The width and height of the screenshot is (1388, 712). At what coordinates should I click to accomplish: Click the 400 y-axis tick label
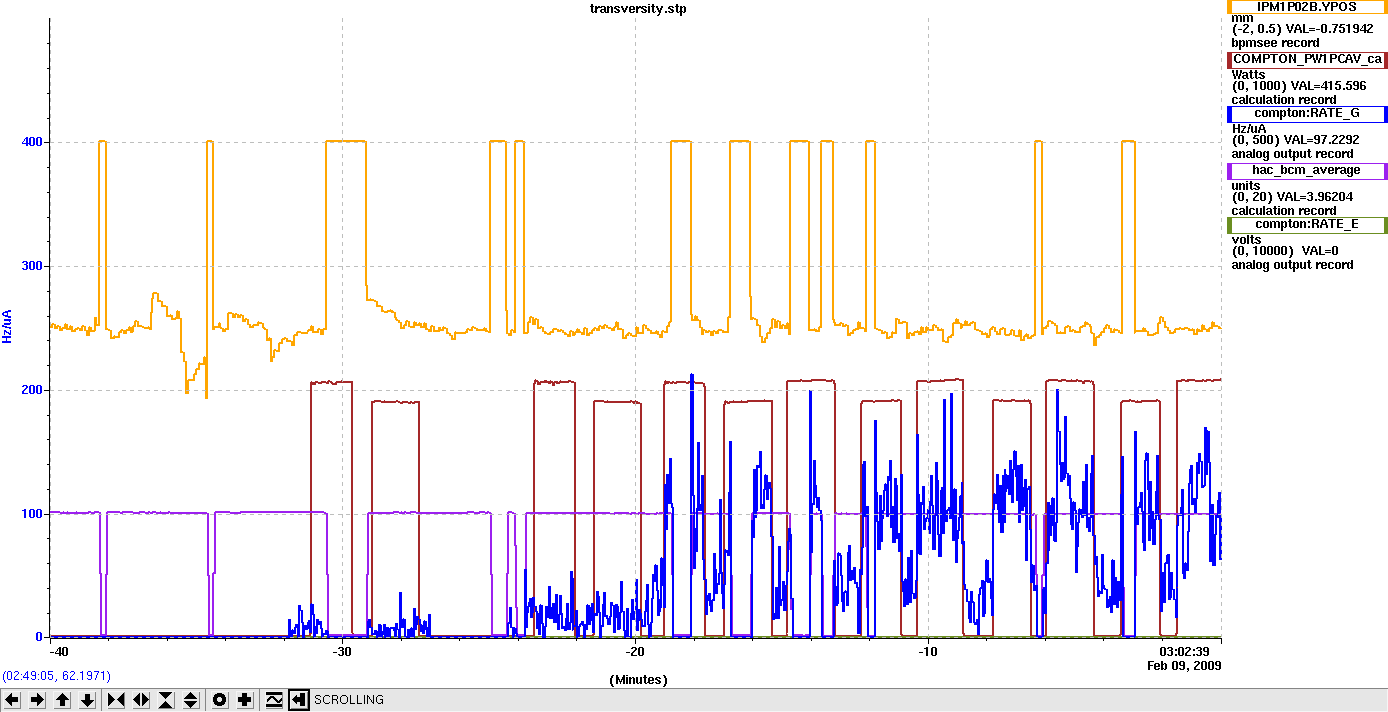click(33, 142)
